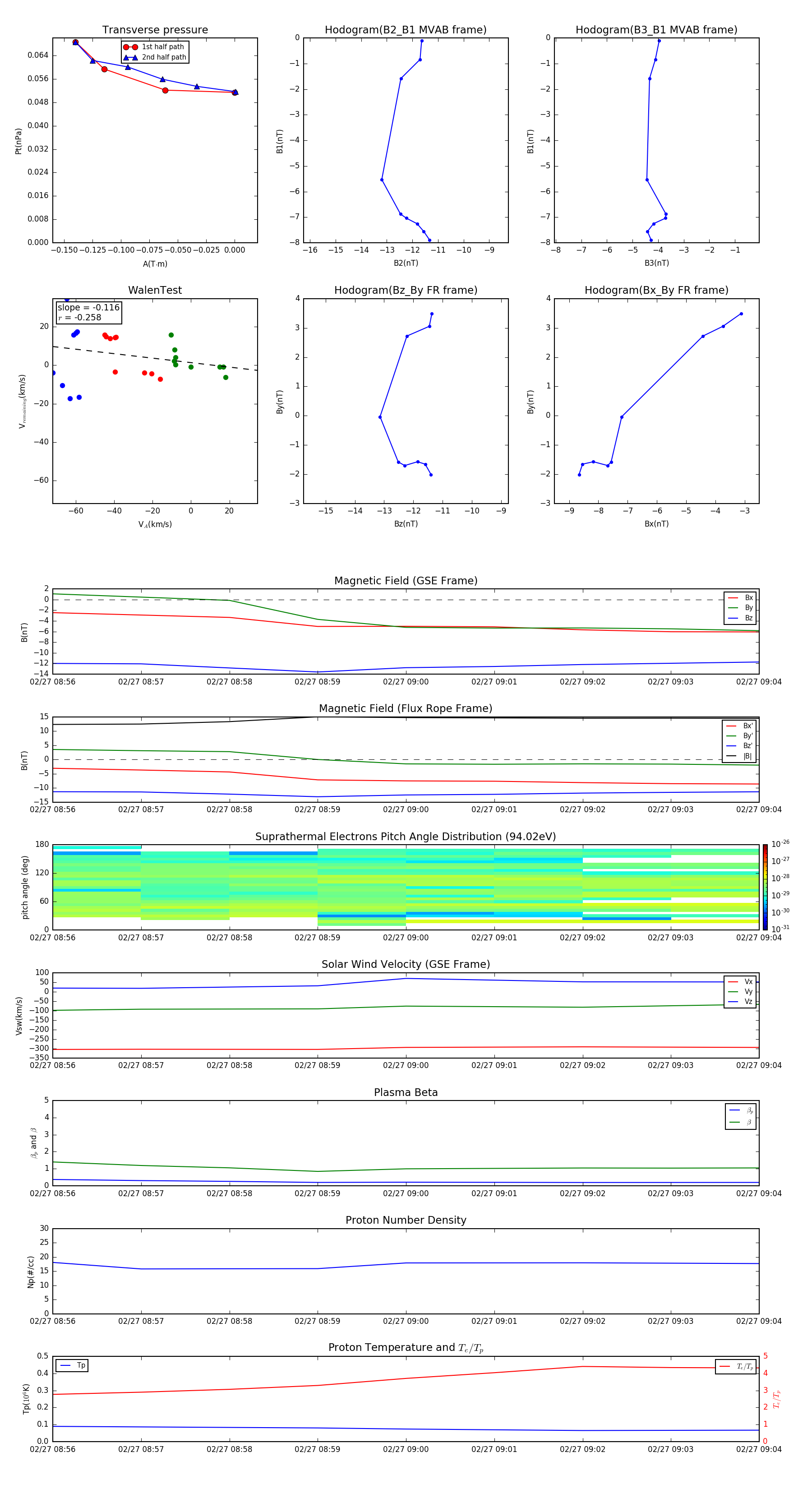812x1489 pixels.
Task: Click the Suprathermal Electrons Pitch Angle Distribution title
Action: [x=406, y=837]
